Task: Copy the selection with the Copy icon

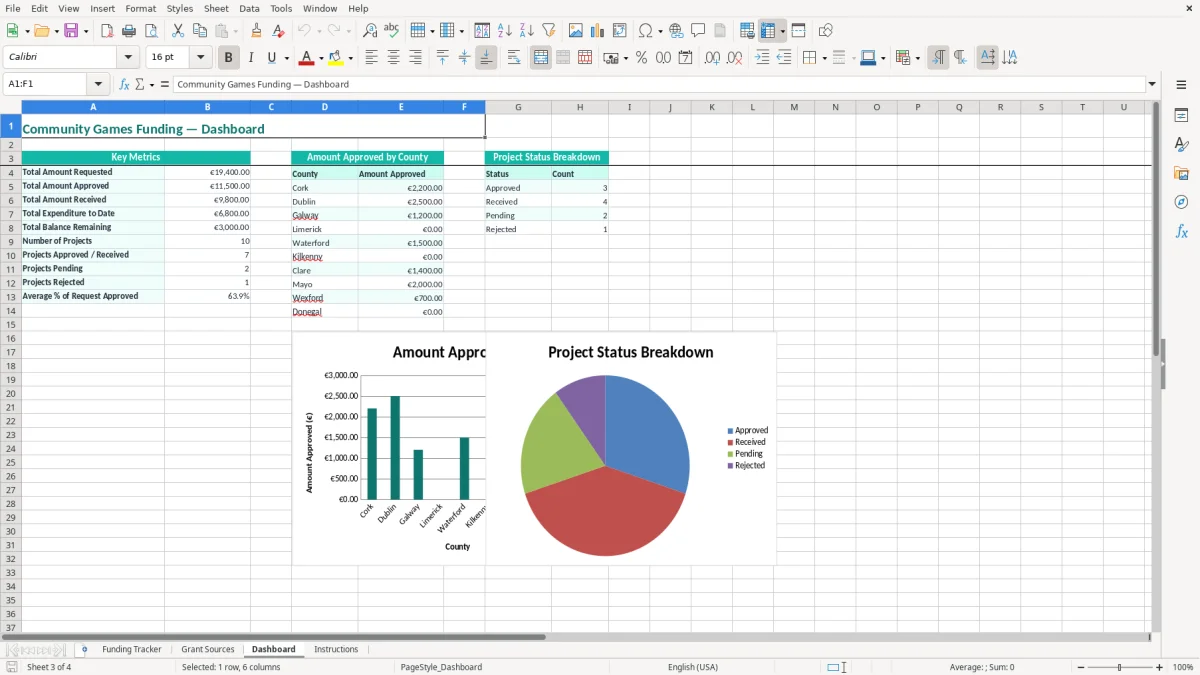Action: click(200, 31)
